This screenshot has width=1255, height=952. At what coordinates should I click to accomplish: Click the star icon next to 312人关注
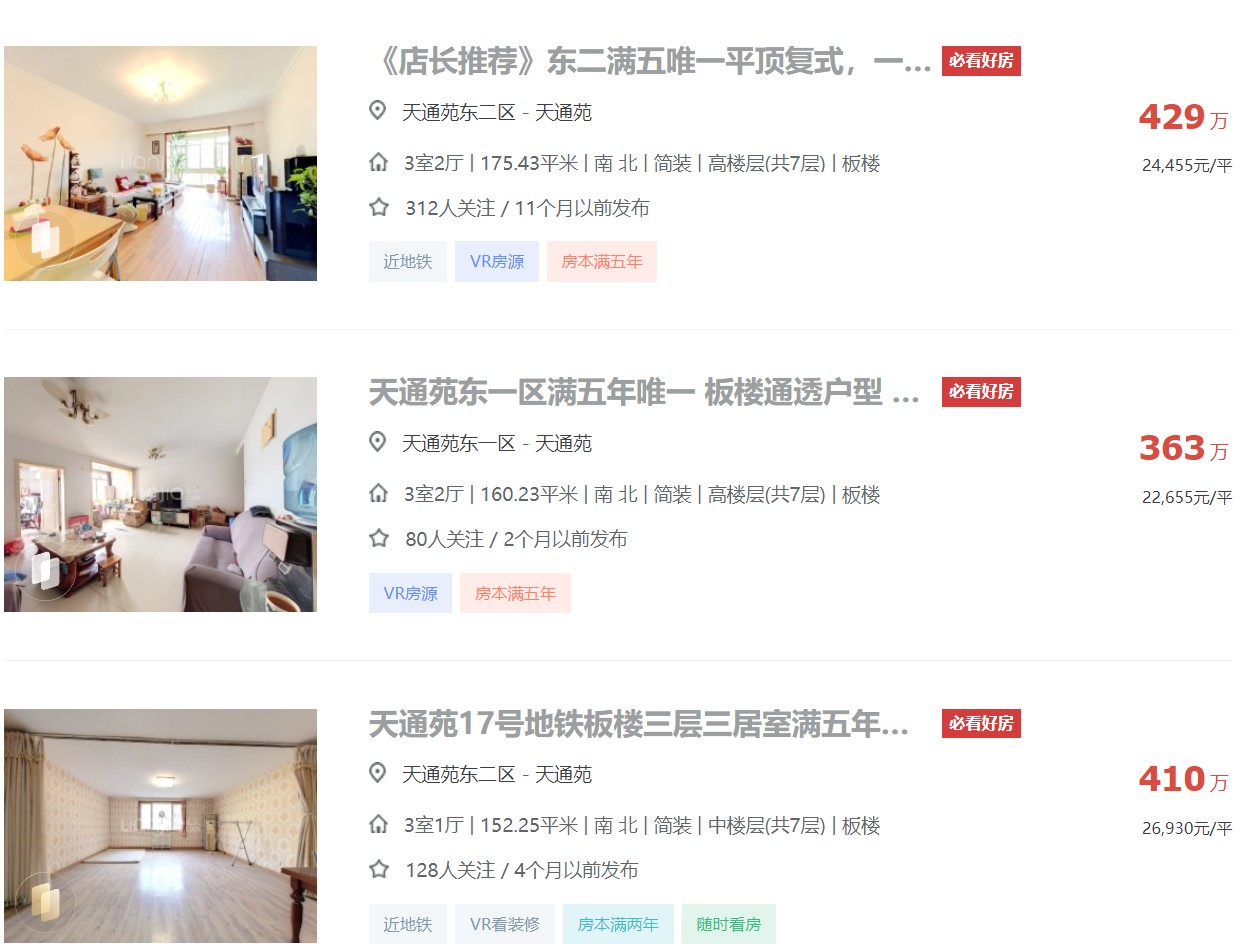378,207
